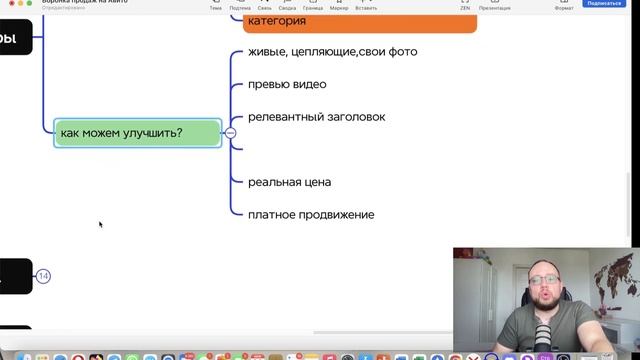Click the Сводка summary tool
This screenshot has width=640, height=360.
tap(287, 5)
